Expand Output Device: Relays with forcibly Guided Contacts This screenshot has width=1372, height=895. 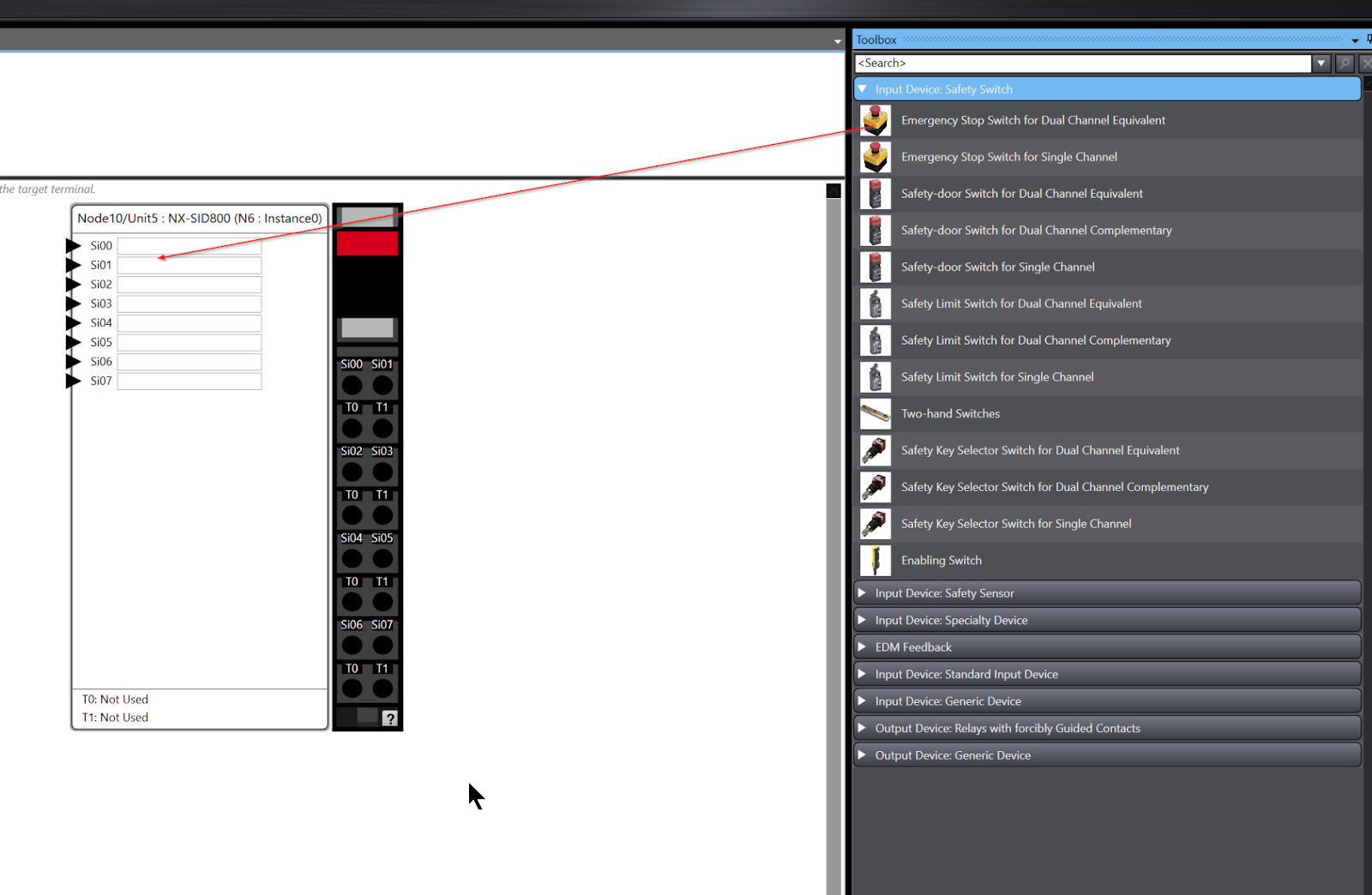863,728
